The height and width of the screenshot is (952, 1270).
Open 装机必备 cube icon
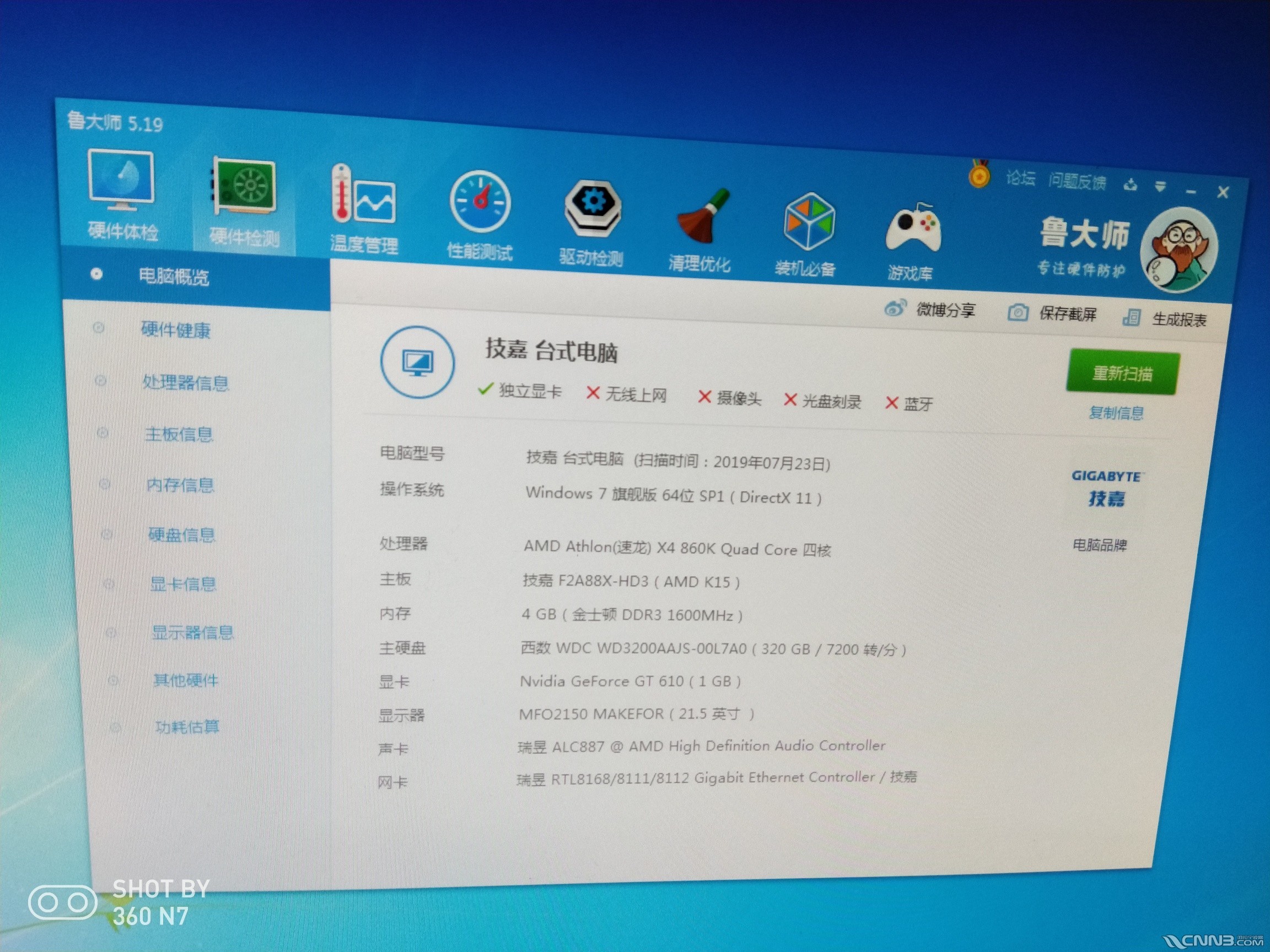point(806,235)
